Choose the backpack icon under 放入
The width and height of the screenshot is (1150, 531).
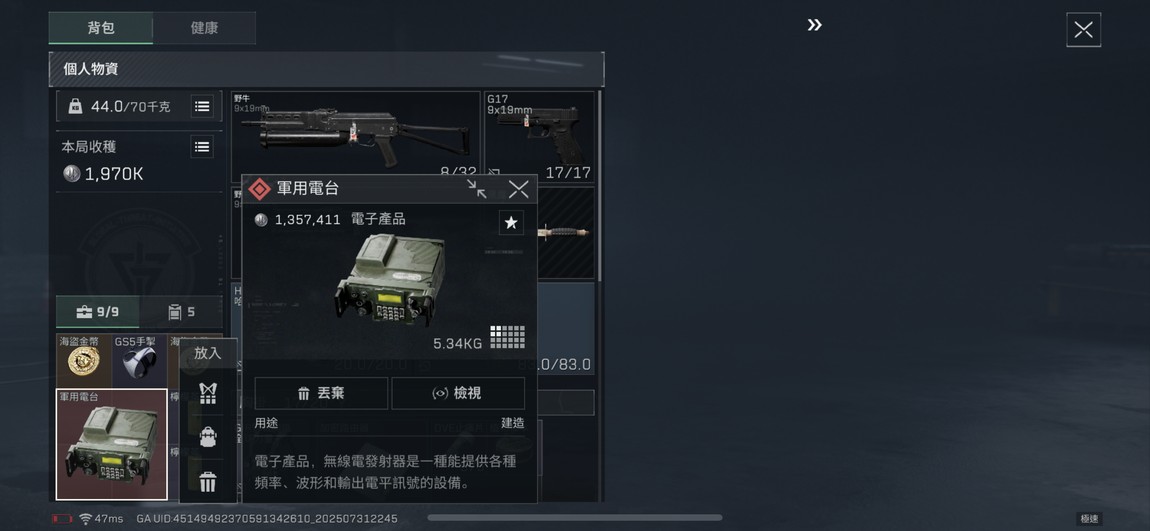pos(208,437)
